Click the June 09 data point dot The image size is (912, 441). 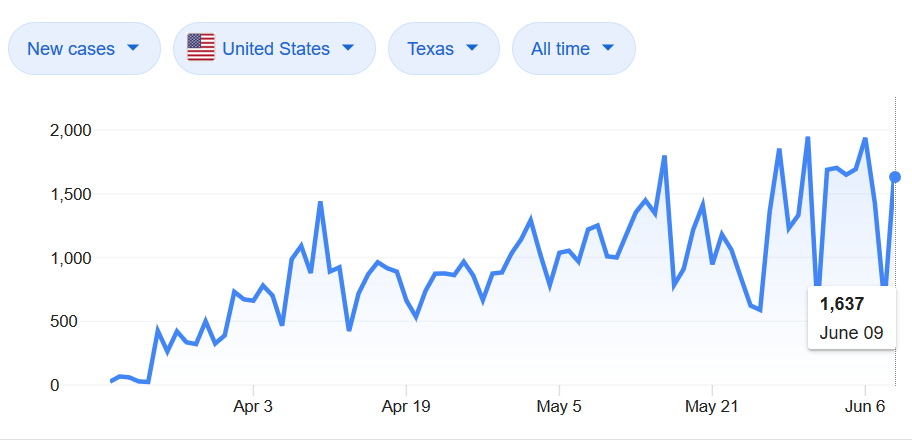coord(895,177)
